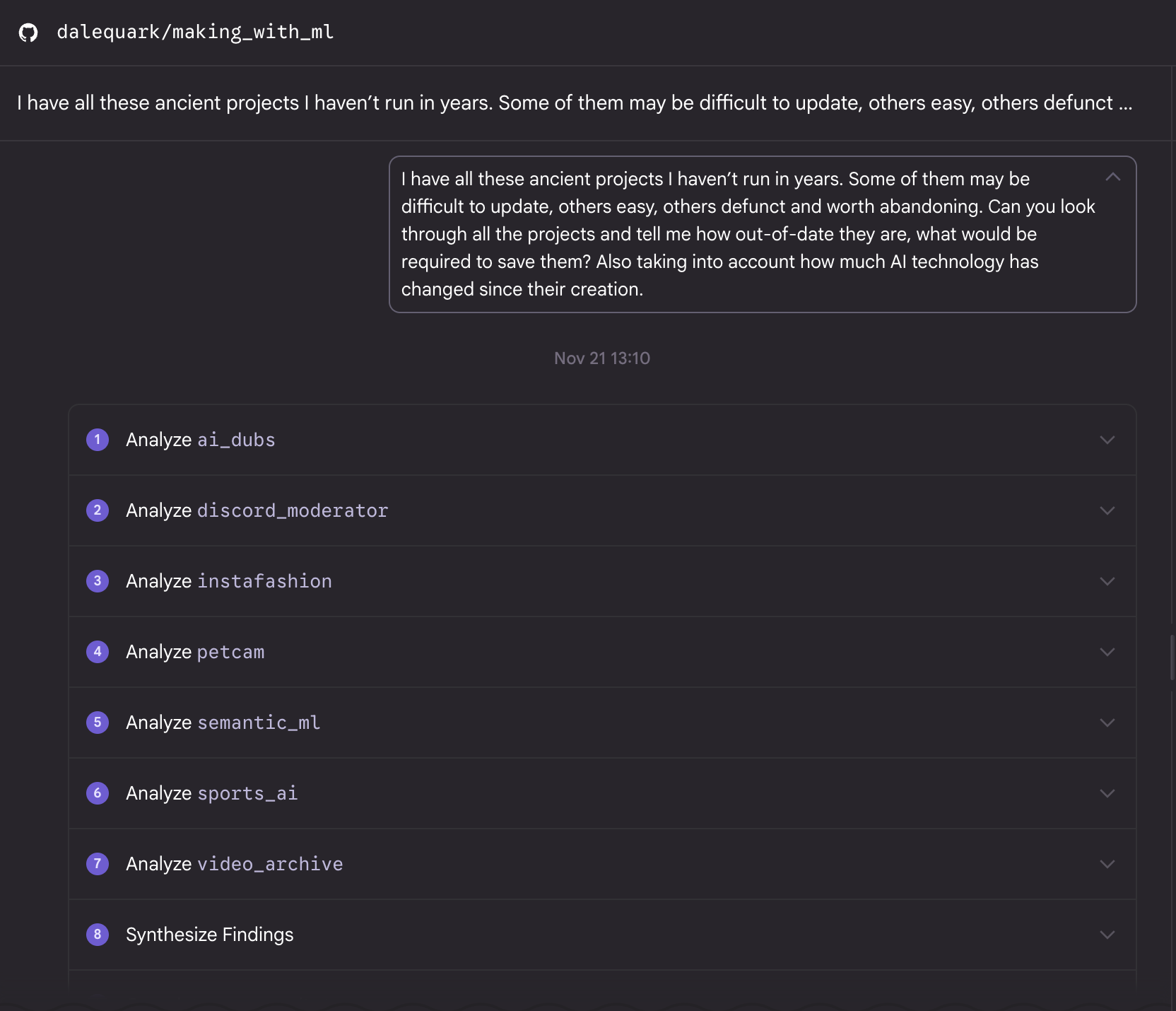This screenshot has height=1011, width=1176.
Task: Click the truncated task title header text
Action: 574,103
